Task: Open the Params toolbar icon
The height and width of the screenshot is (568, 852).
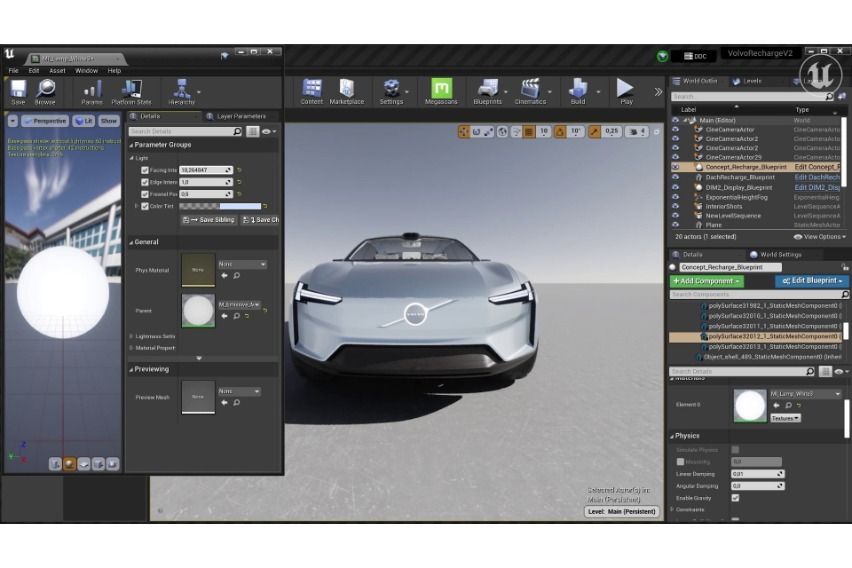Action: [x=92, y=91]
